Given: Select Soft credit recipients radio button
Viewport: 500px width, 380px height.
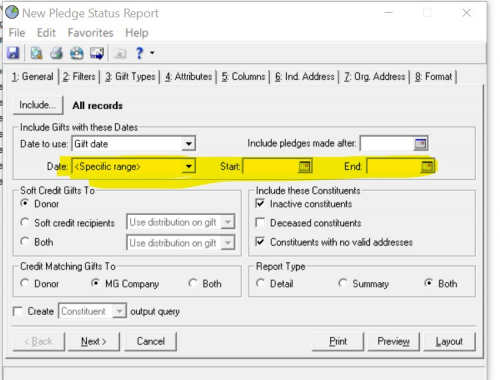Looking at the screenshot, I should (x=25, y=222).
